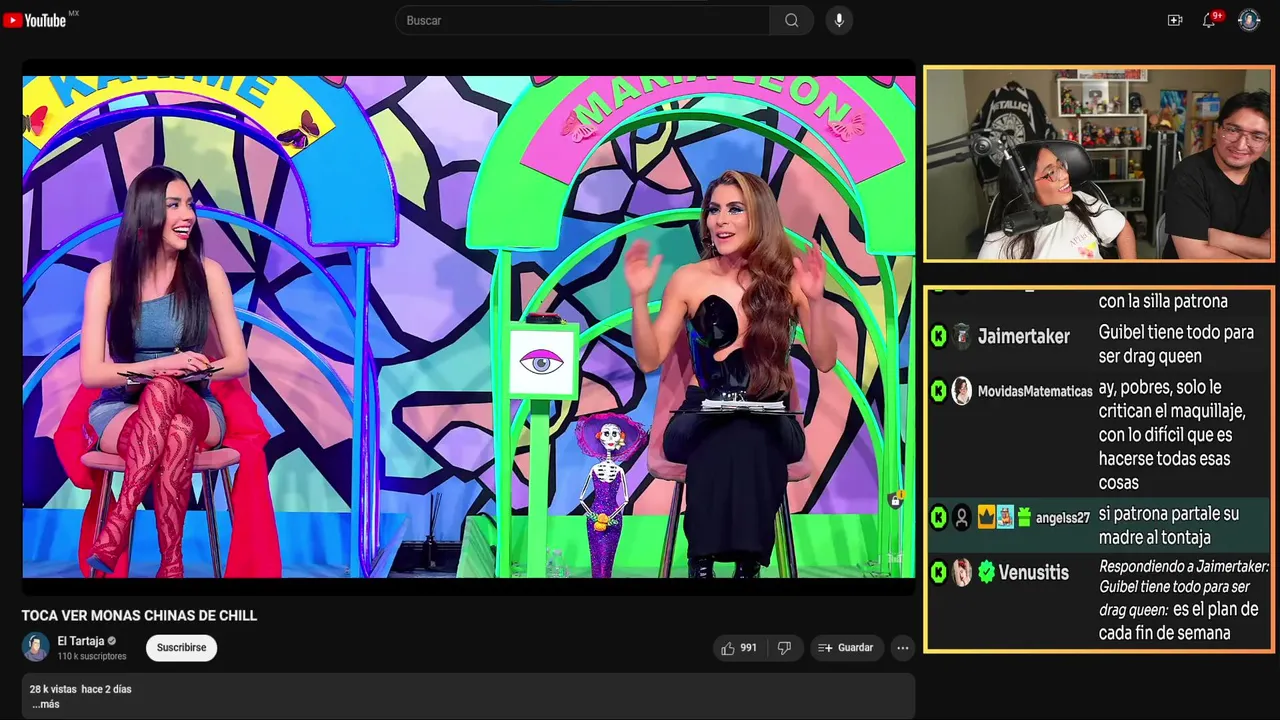
Task: Click the '28 k vistas hace 2 días' text
Action: coord(81,689)
